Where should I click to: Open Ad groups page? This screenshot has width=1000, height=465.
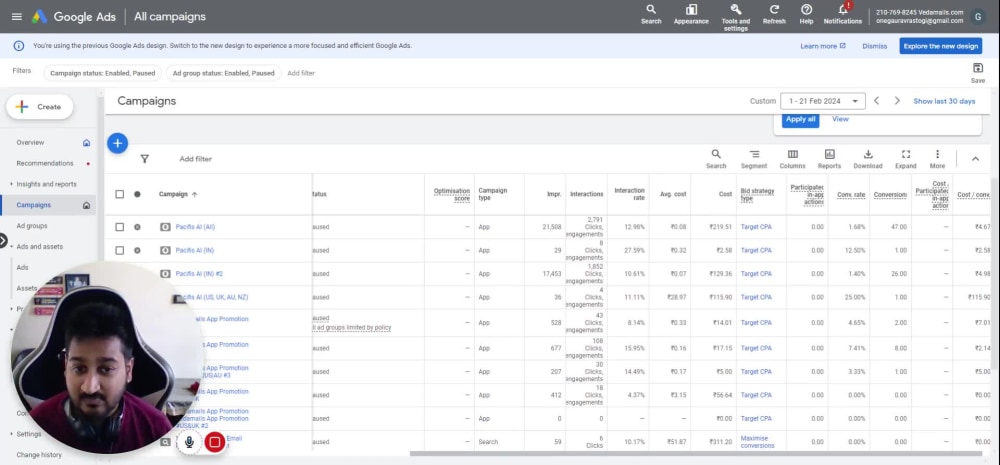[x=32, y=226]
